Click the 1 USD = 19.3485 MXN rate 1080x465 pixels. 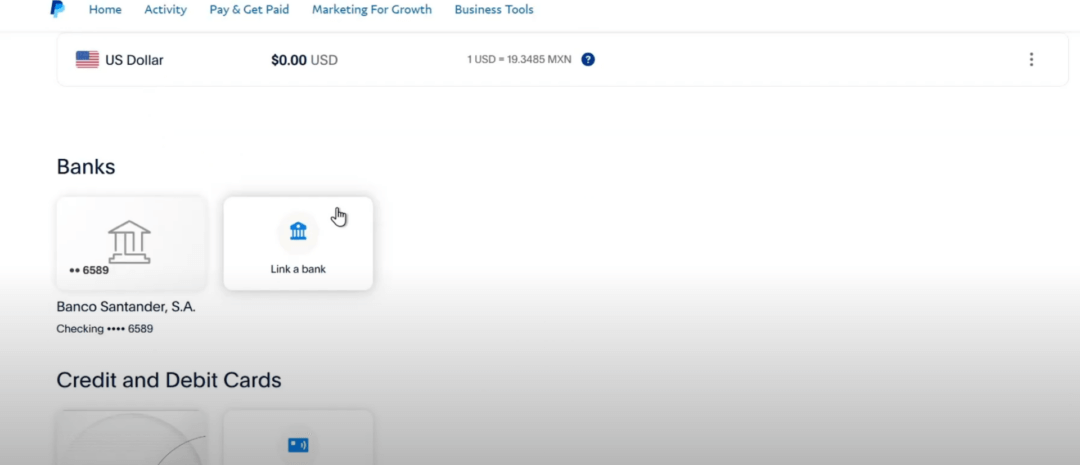519,59
